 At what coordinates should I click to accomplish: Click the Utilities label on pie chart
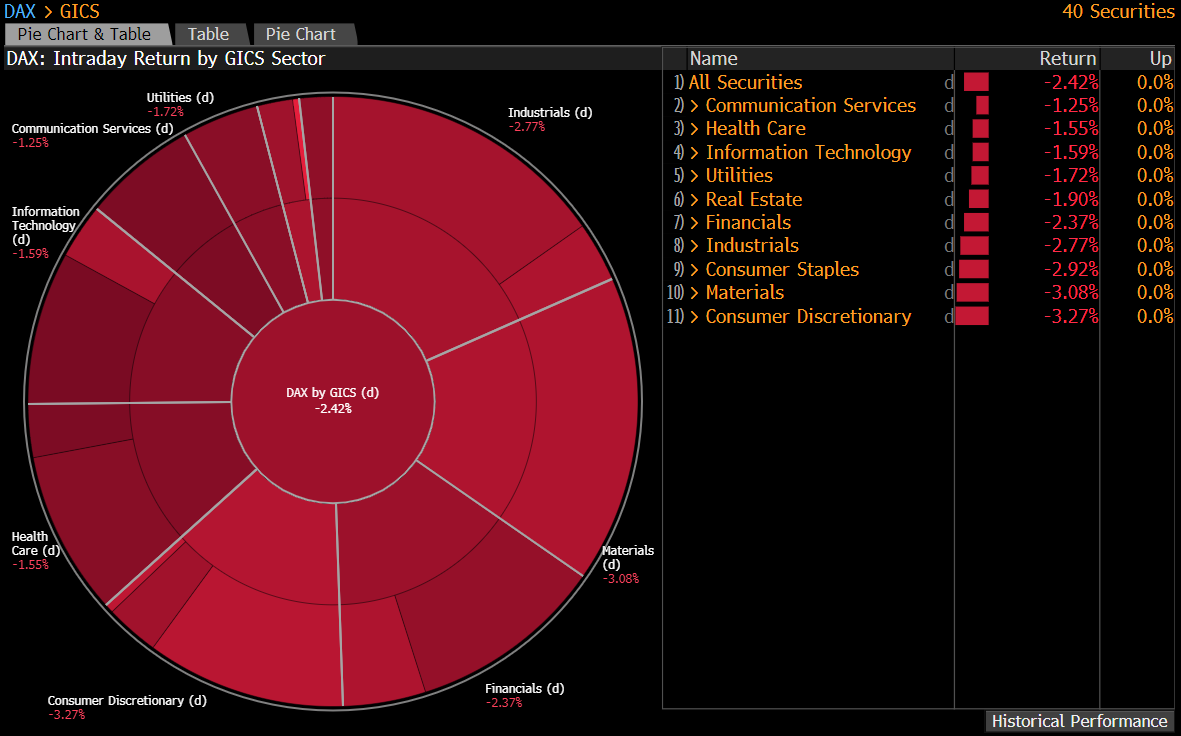click(x=180, y=98)
